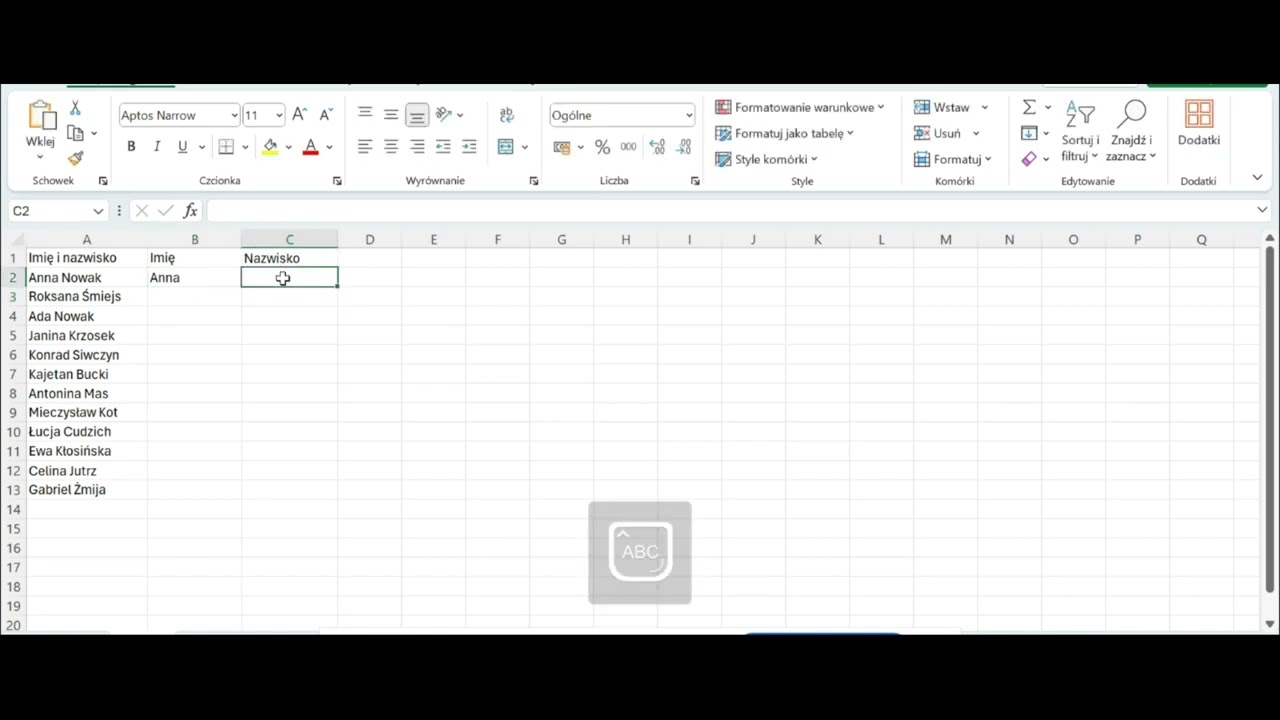Align text to the right
The width and height of the screenshot is (1280, 720).
point(417,147)
